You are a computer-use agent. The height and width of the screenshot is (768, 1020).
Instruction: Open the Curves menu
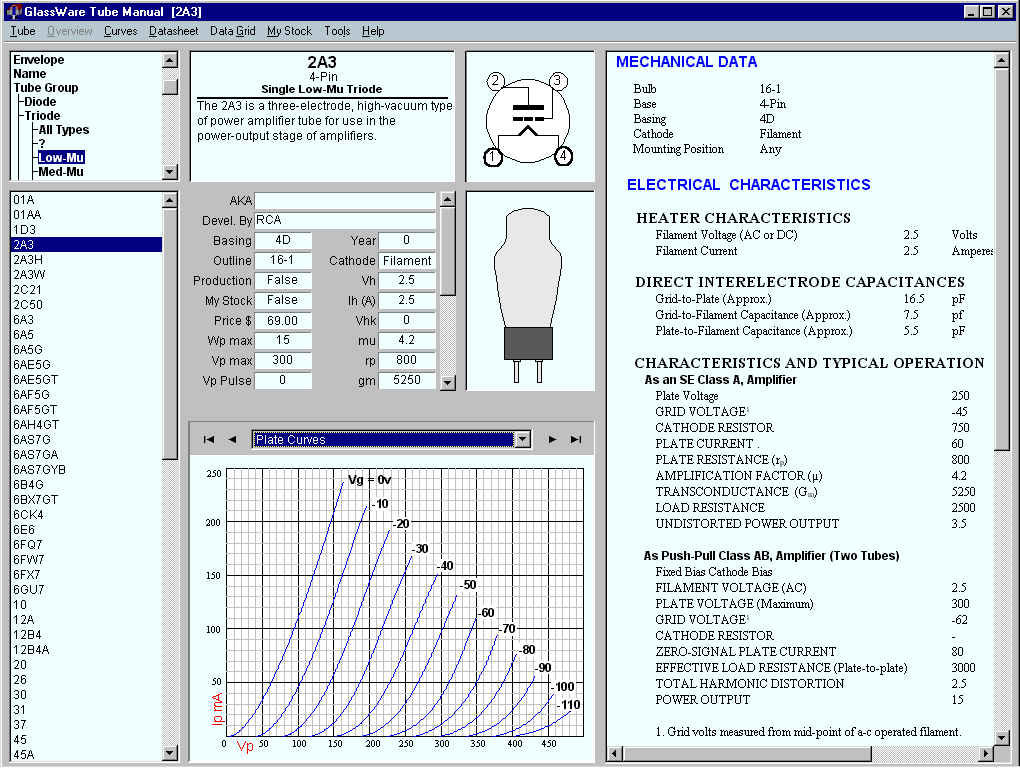[120, 31]
